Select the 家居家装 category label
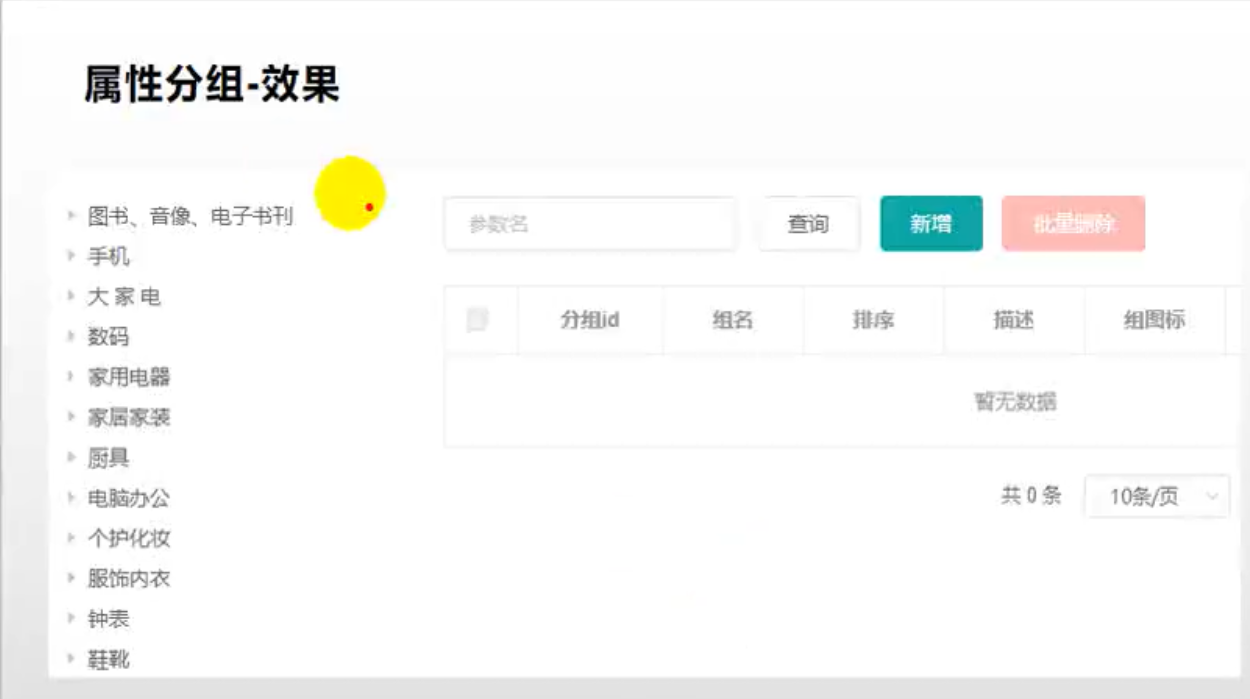The width and height of the screenshot is (1250, 699). (129, 417)
